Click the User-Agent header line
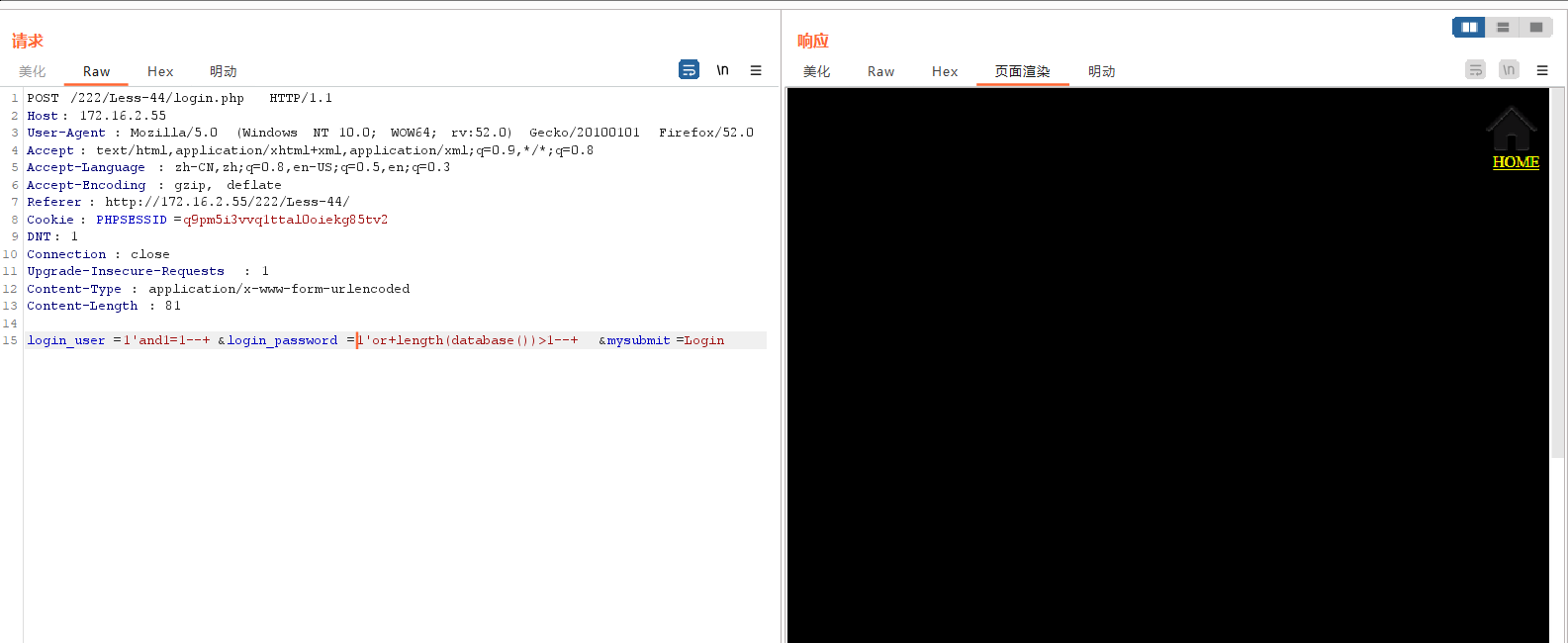1568x643 pixels. (x=391, y=133)
